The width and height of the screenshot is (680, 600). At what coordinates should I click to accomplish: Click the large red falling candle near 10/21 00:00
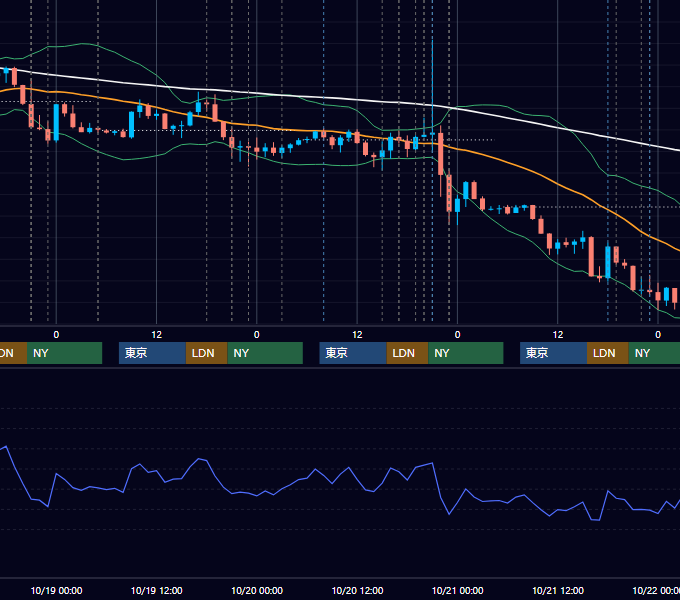pos(441,154)
